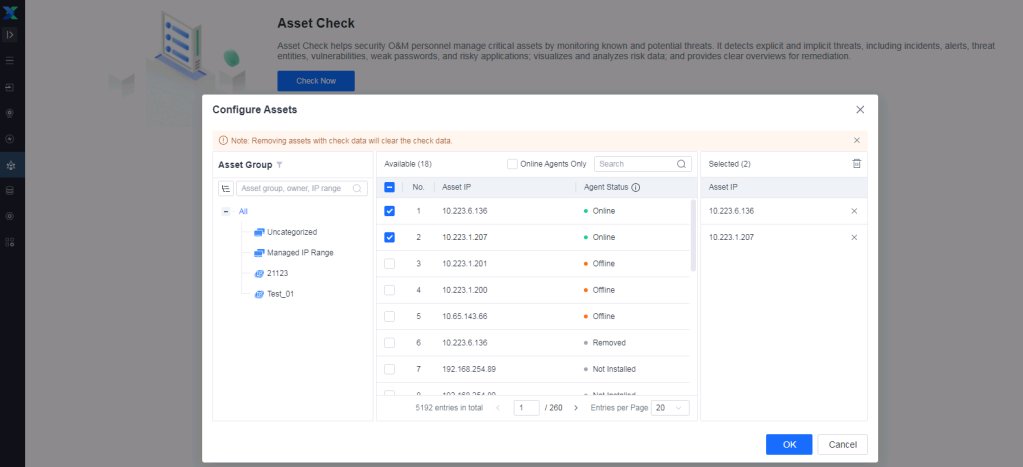Click the lightning bolt circle sidebar icon
Viewport: 1023px width, 467px height.
click(x=10, y=139)
